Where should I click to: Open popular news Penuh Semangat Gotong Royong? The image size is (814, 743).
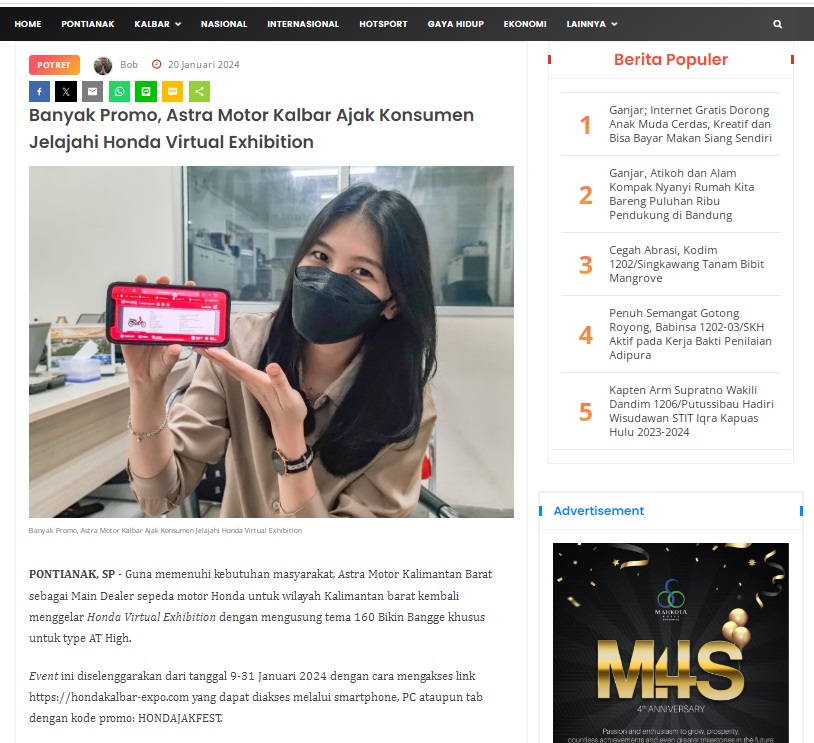click(690, 334)
